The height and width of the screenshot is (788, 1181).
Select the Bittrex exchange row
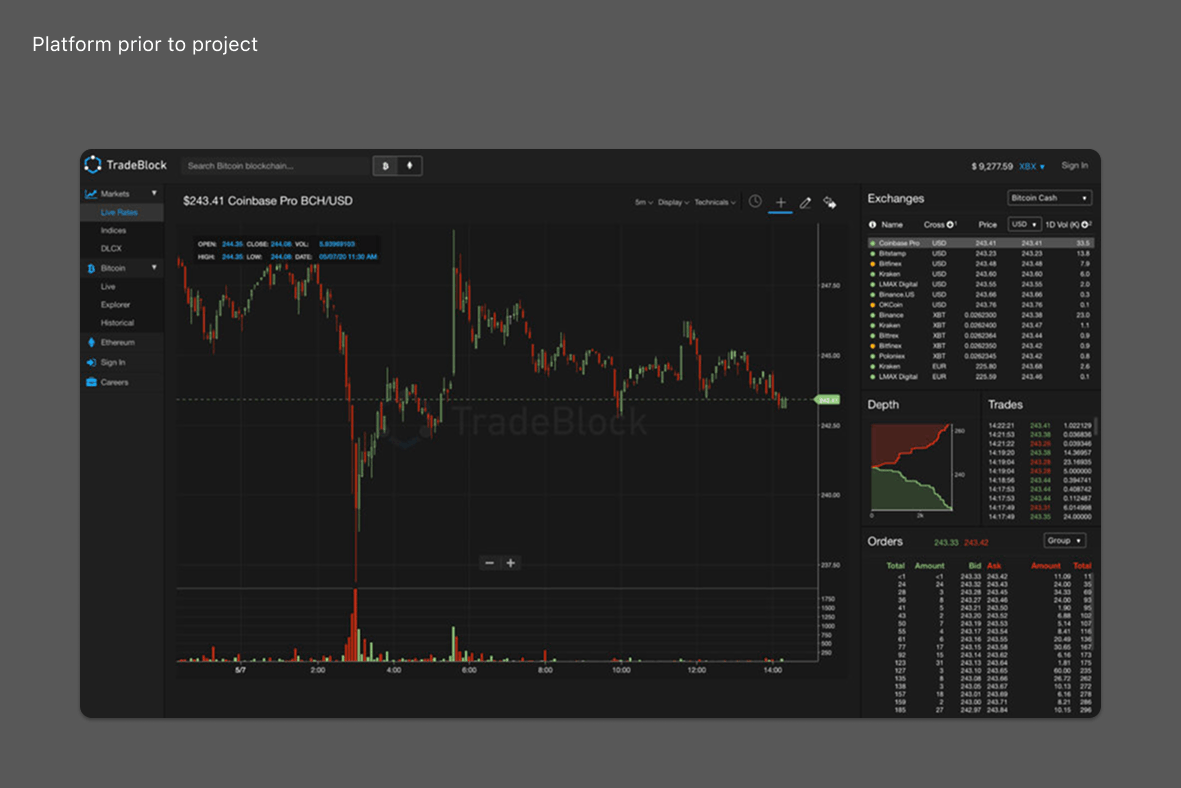click(981, 336)
